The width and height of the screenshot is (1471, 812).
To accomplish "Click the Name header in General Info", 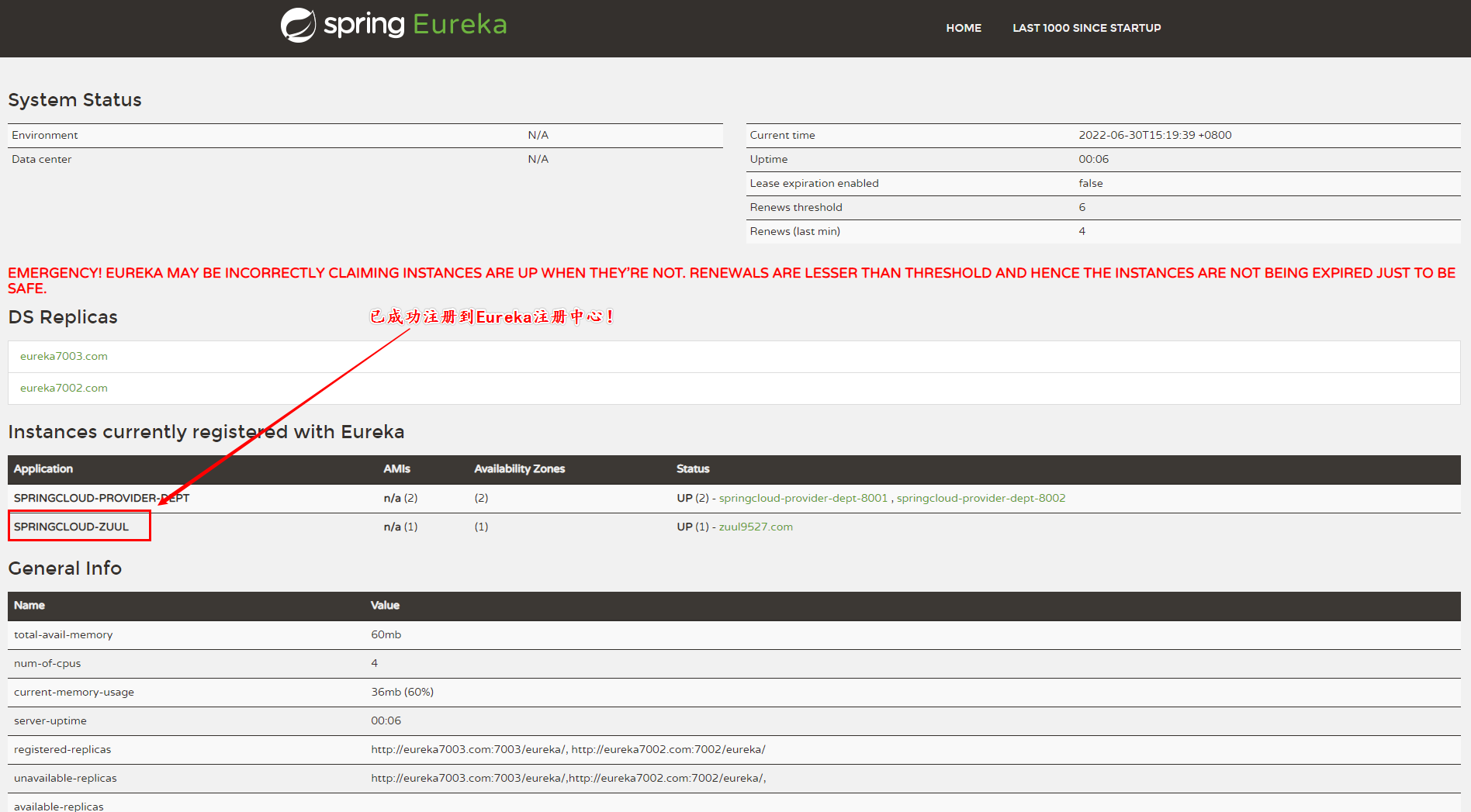I will tap(29, 605).
